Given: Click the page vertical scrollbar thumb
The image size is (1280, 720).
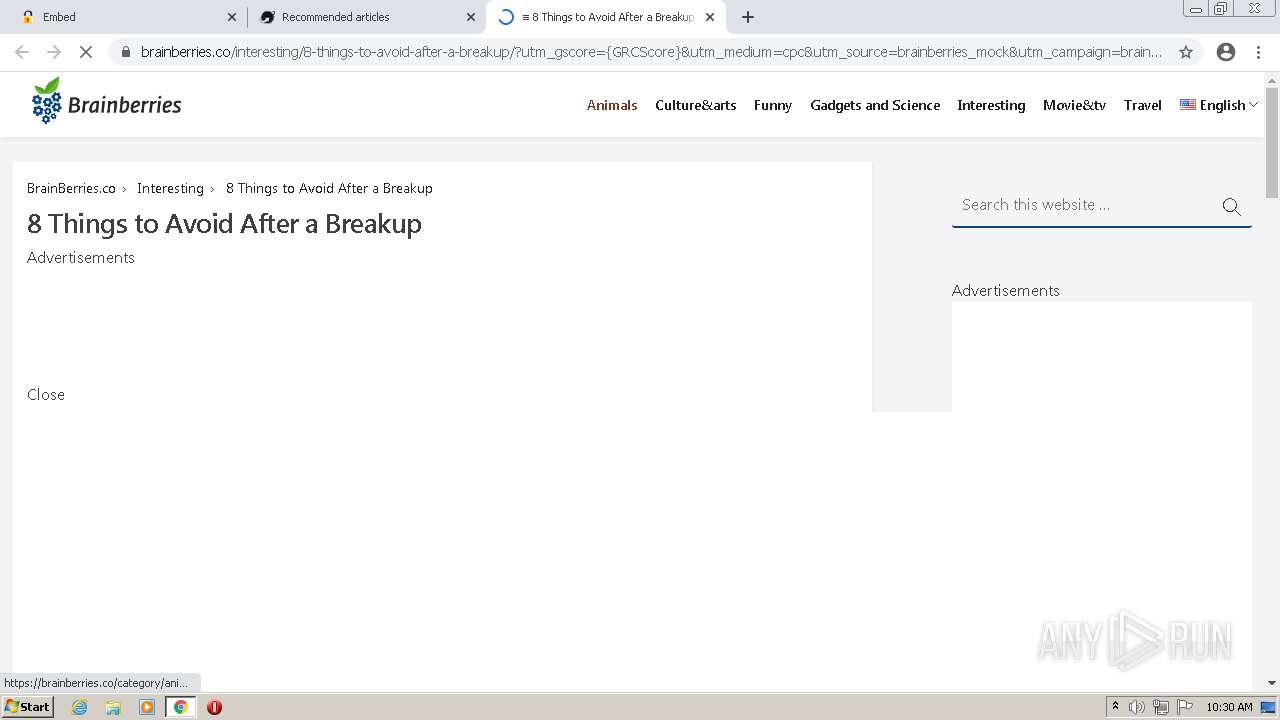Looking at the screenshot, I should [1272, 142].
